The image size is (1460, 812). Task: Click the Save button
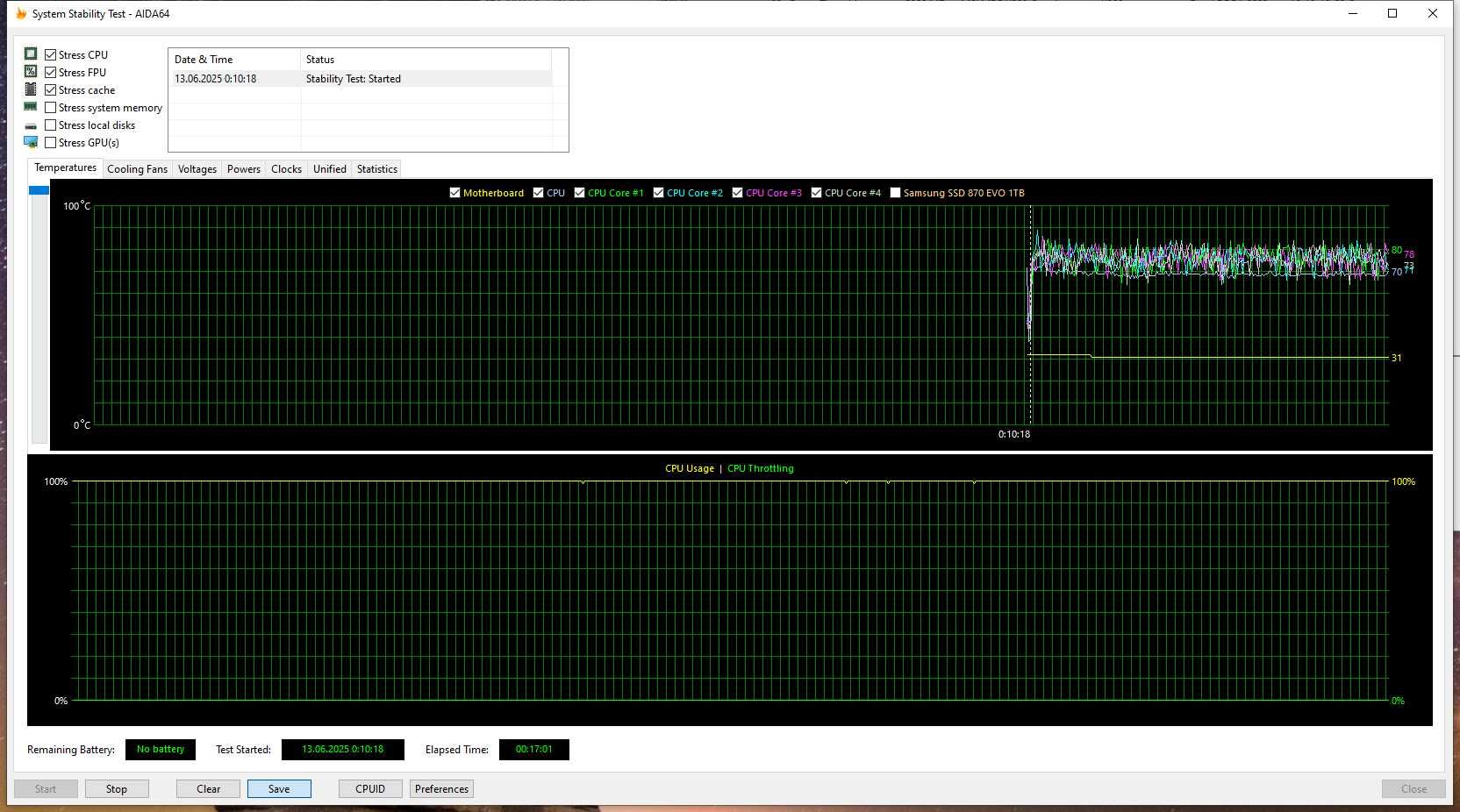[x=279, y=789]
